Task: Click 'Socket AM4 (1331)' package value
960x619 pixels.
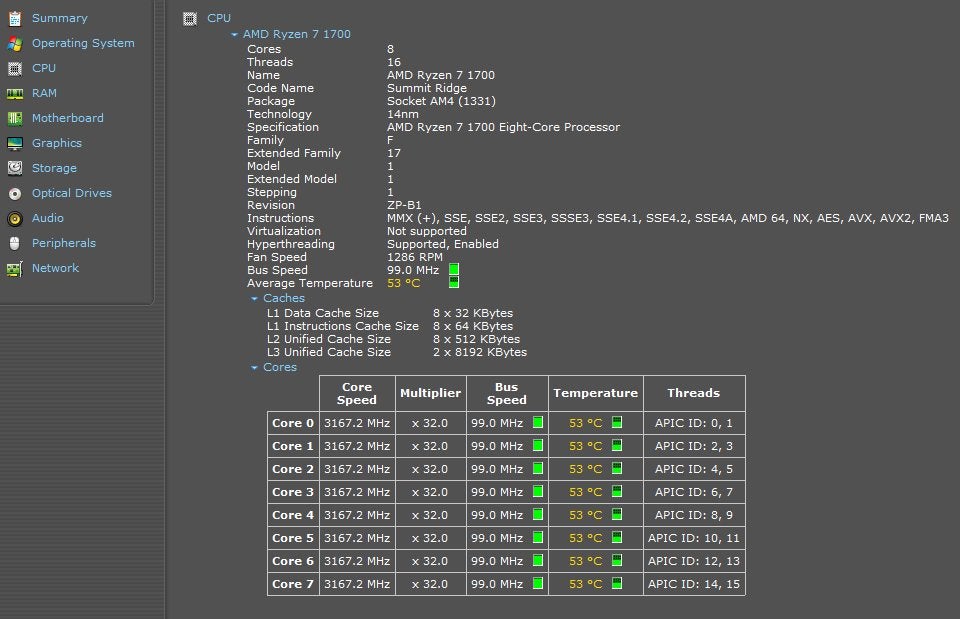Action: [x=441, y=101]
